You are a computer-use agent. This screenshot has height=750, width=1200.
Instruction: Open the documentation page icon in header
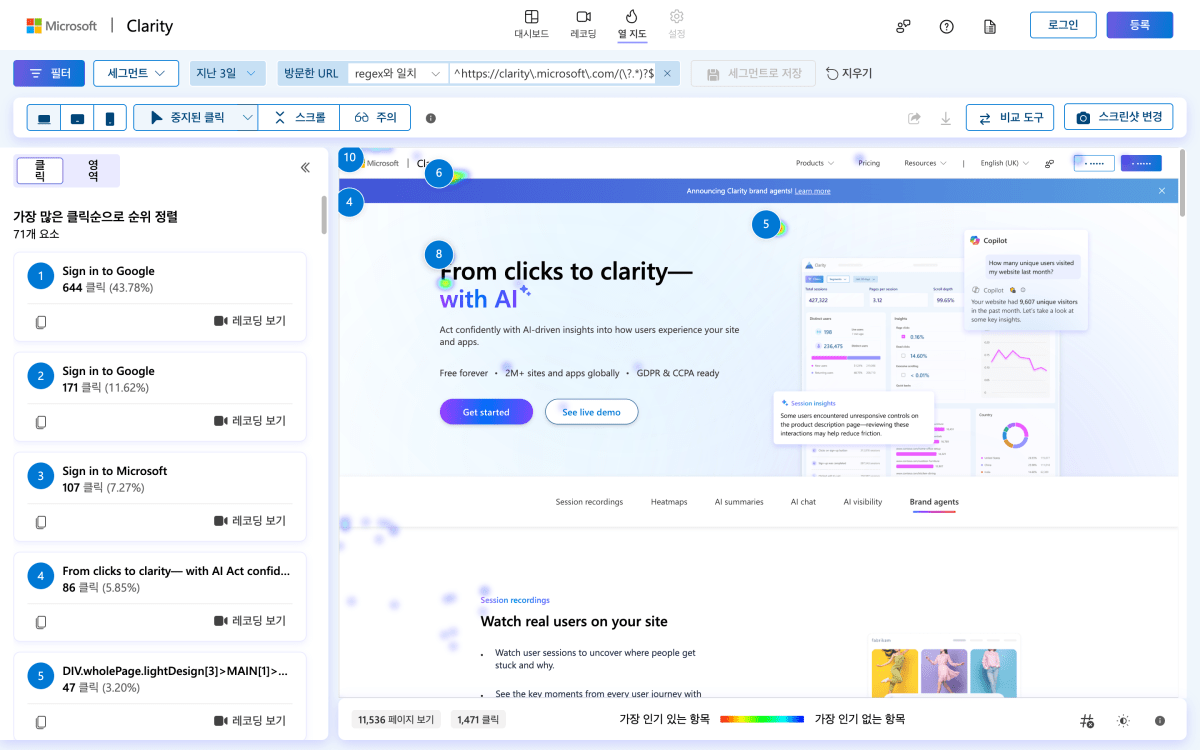tap(989, 26)
